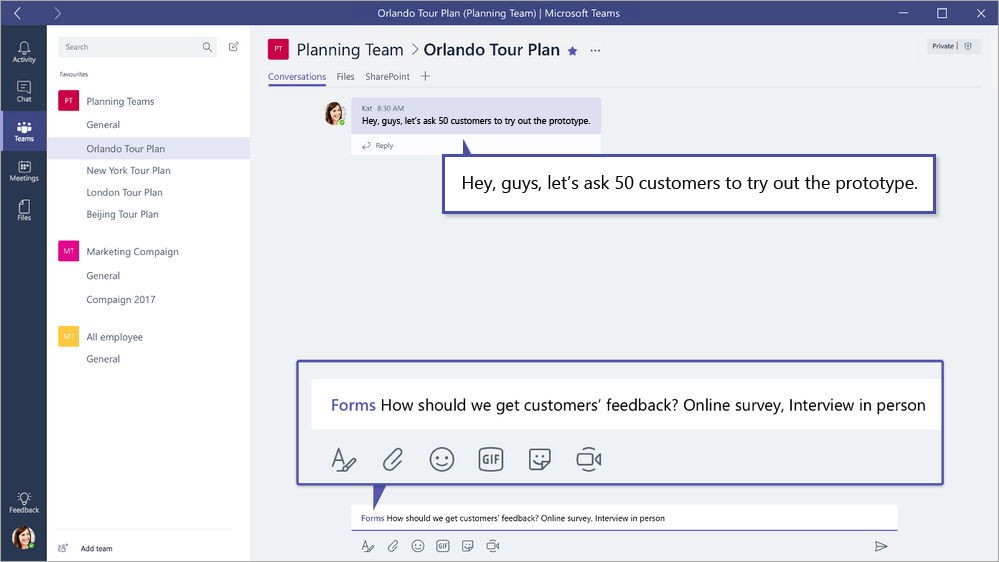Click Planning Team in the breadcrumb
This screenshot has width=999, height=562.
(350, 50)
